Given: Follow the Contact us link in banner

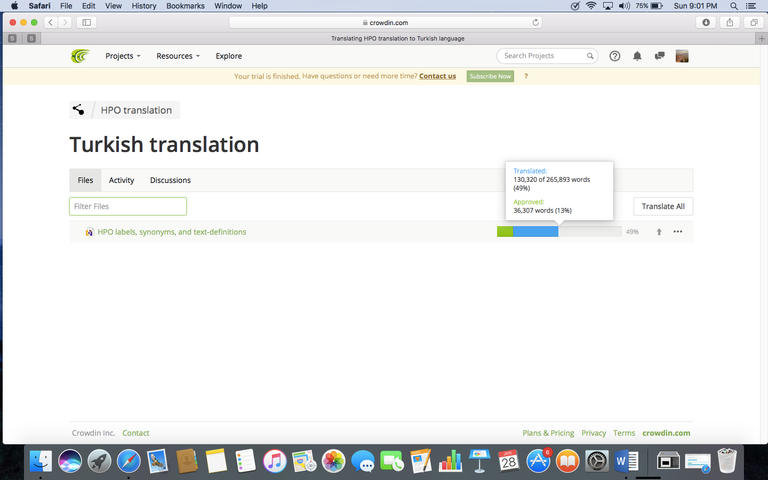Looking at the screenshot, I should 437,76.
